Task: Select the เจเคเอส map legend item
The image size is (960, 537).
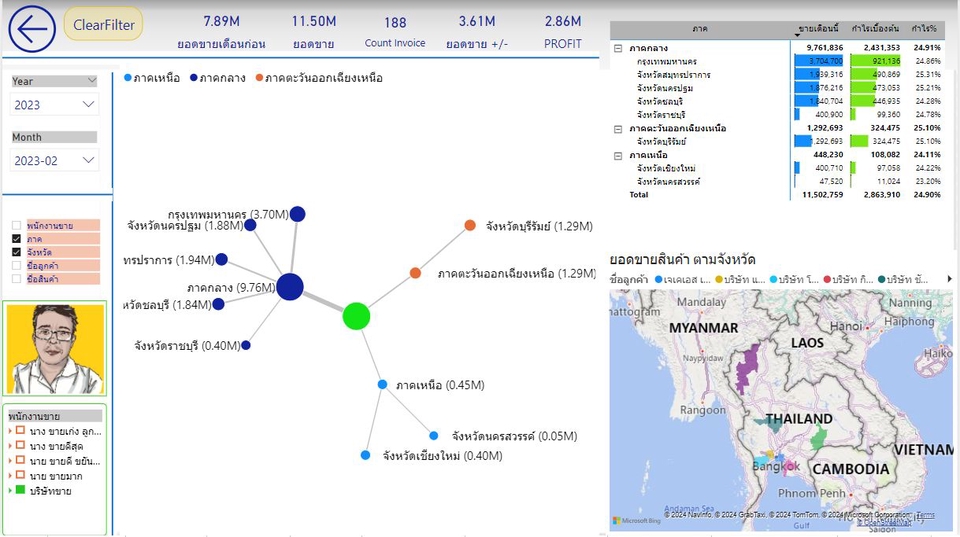Action: (682, 279)
